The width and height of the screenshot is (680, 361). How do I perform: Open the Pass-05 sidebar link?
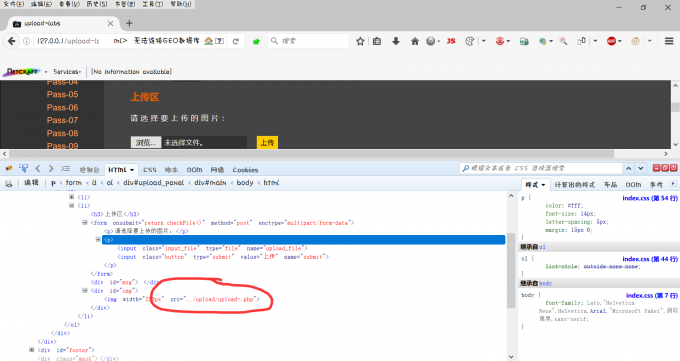[x=62, y=95]
